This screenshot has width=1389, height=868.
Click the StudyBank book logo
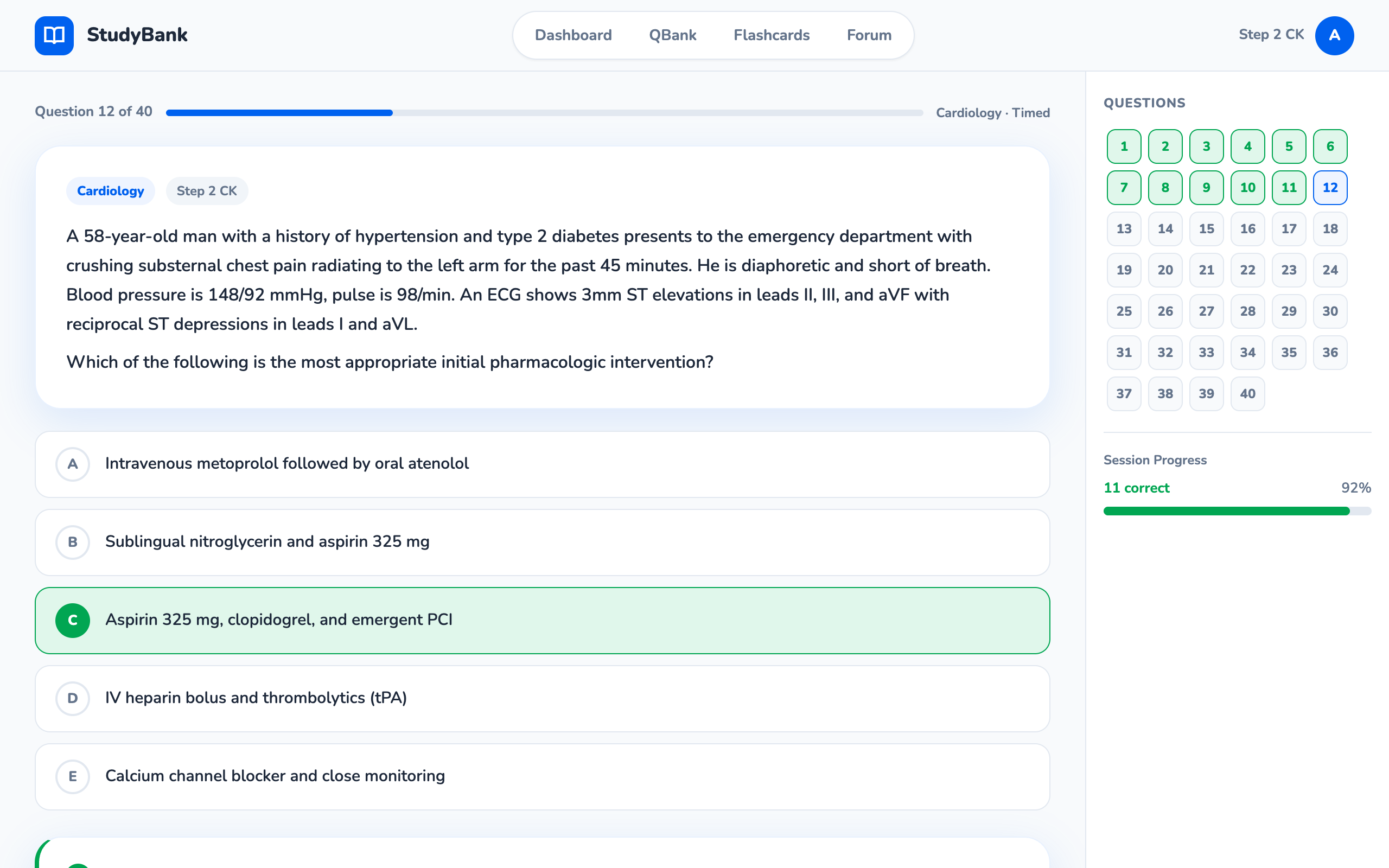tap(53, 35)
